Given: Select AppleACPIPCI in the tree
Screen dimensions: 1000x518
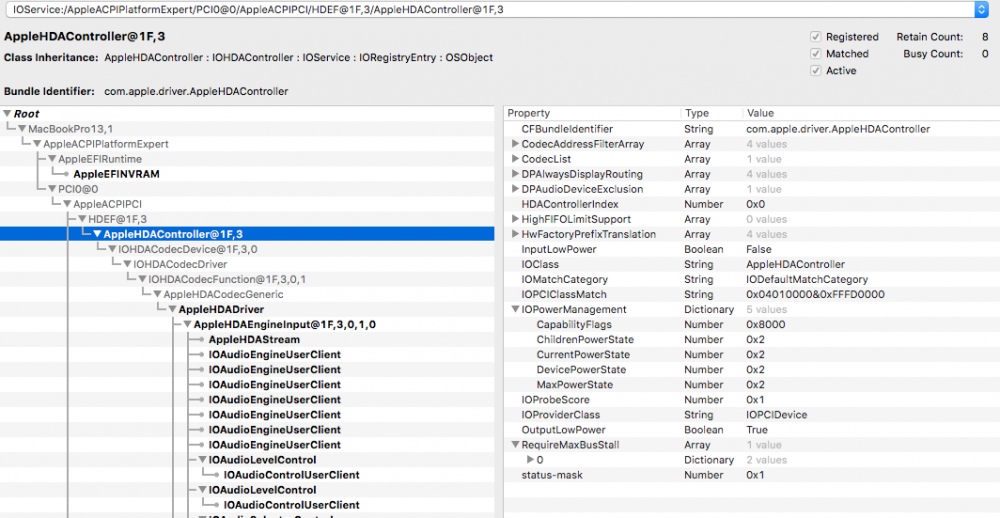Looking at the screenshot, I should (107, 204).
